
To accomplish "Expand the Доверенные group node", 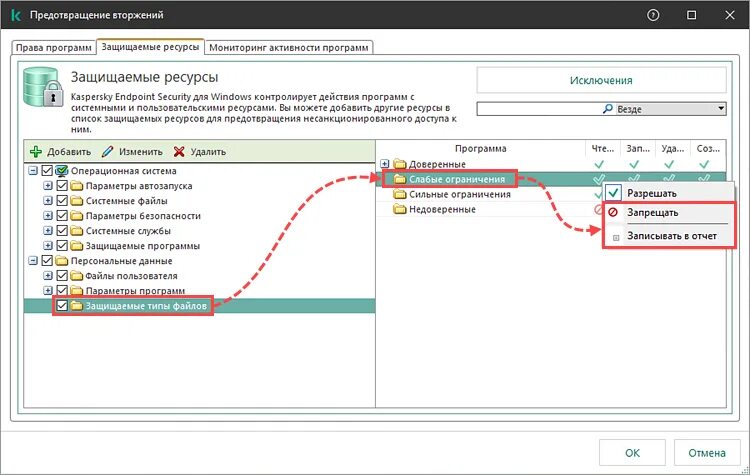I will [385, 164].
